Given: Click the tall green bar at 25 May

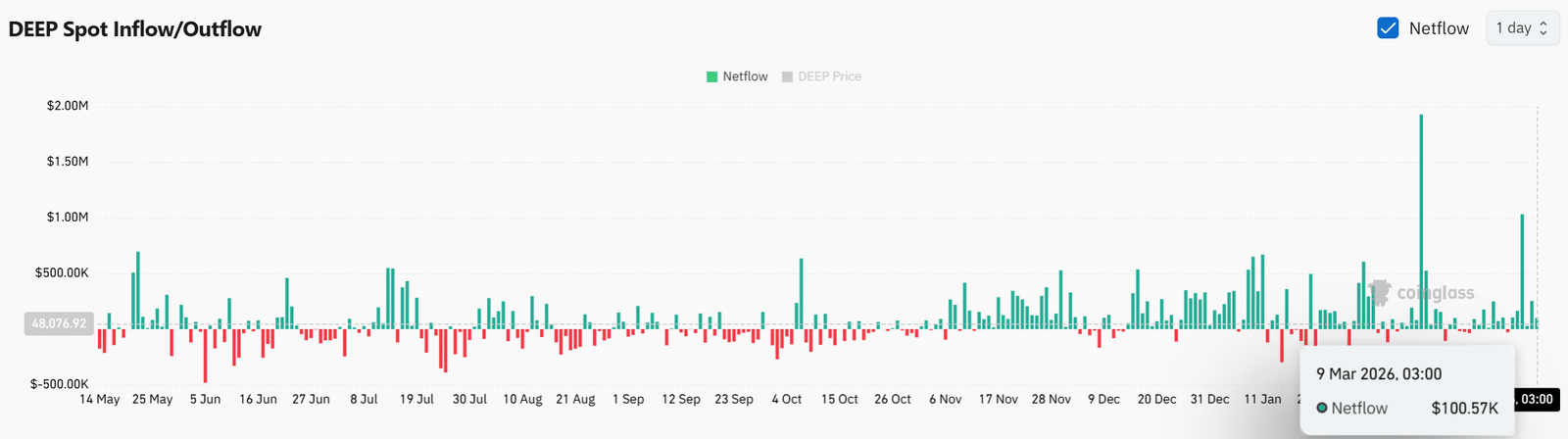Looking at the screenshot, I should (x=138, y=289).
